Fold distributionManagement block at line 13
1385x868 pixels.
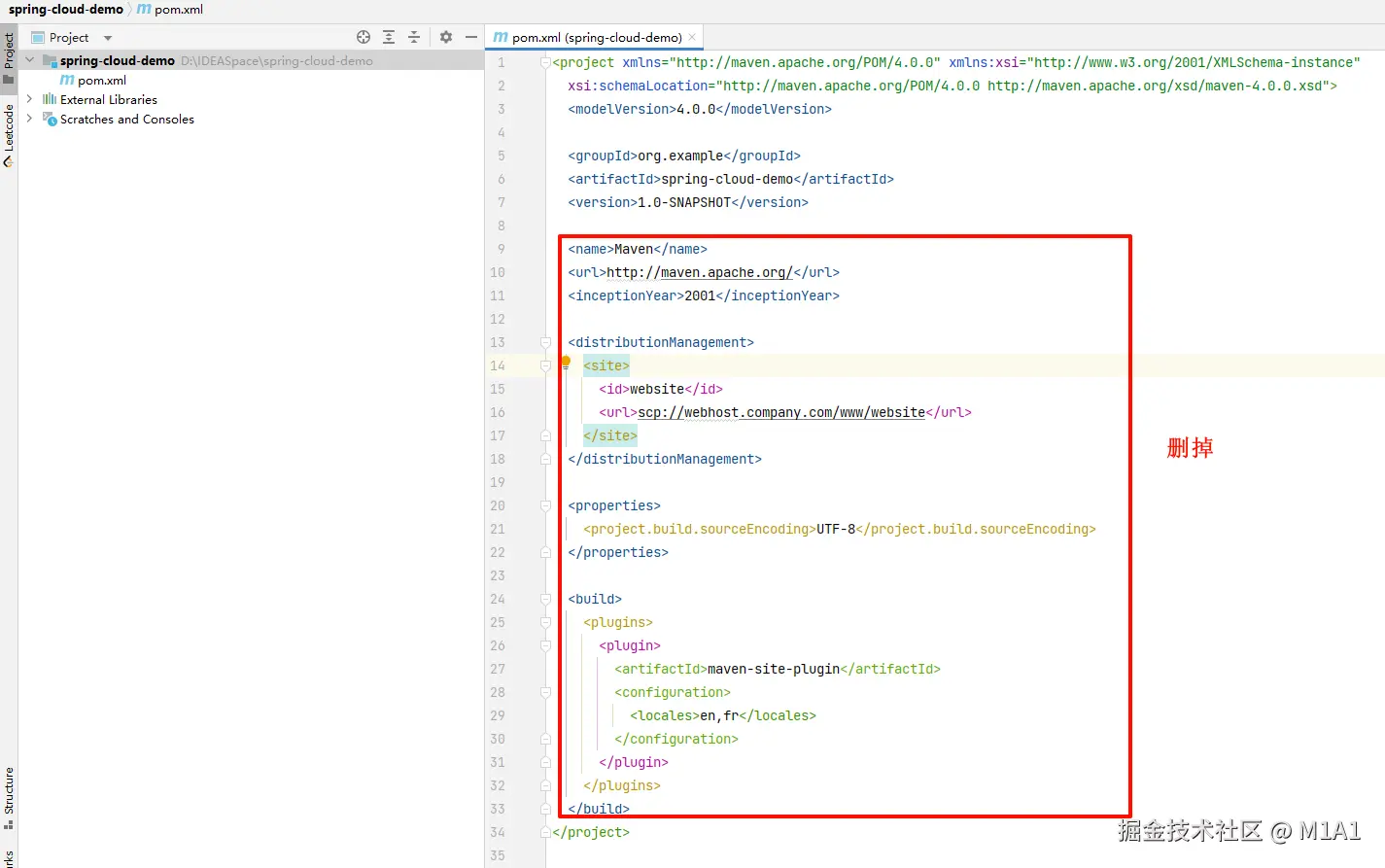tap(545, 342)
